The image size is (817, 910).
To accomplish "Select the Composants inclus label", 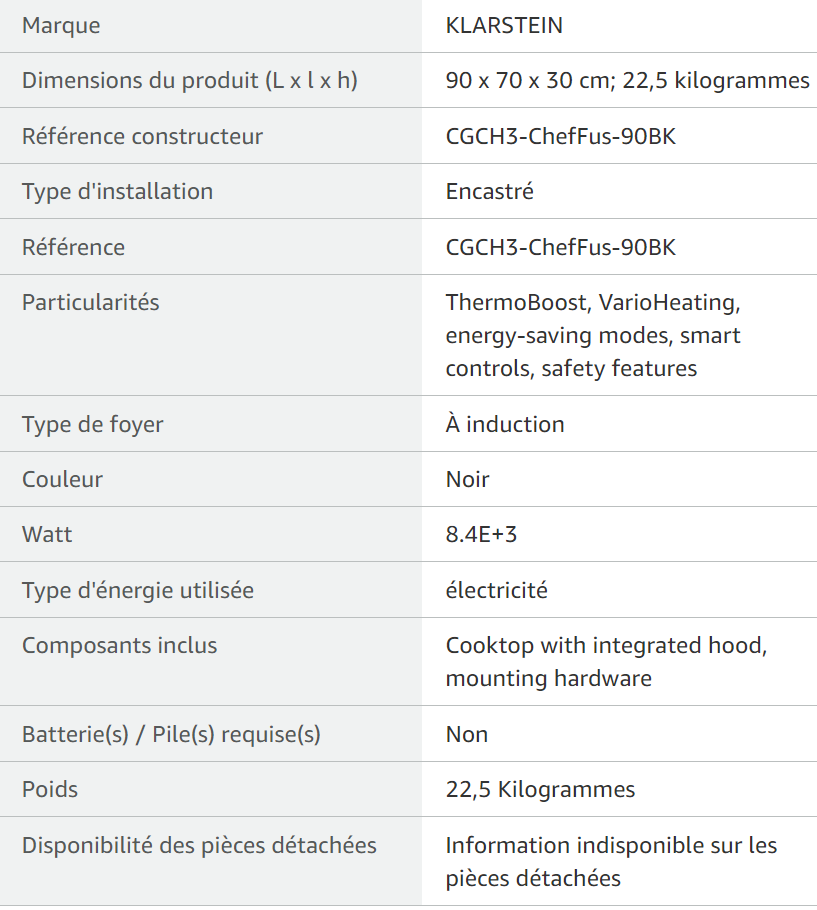I will 120,645.
